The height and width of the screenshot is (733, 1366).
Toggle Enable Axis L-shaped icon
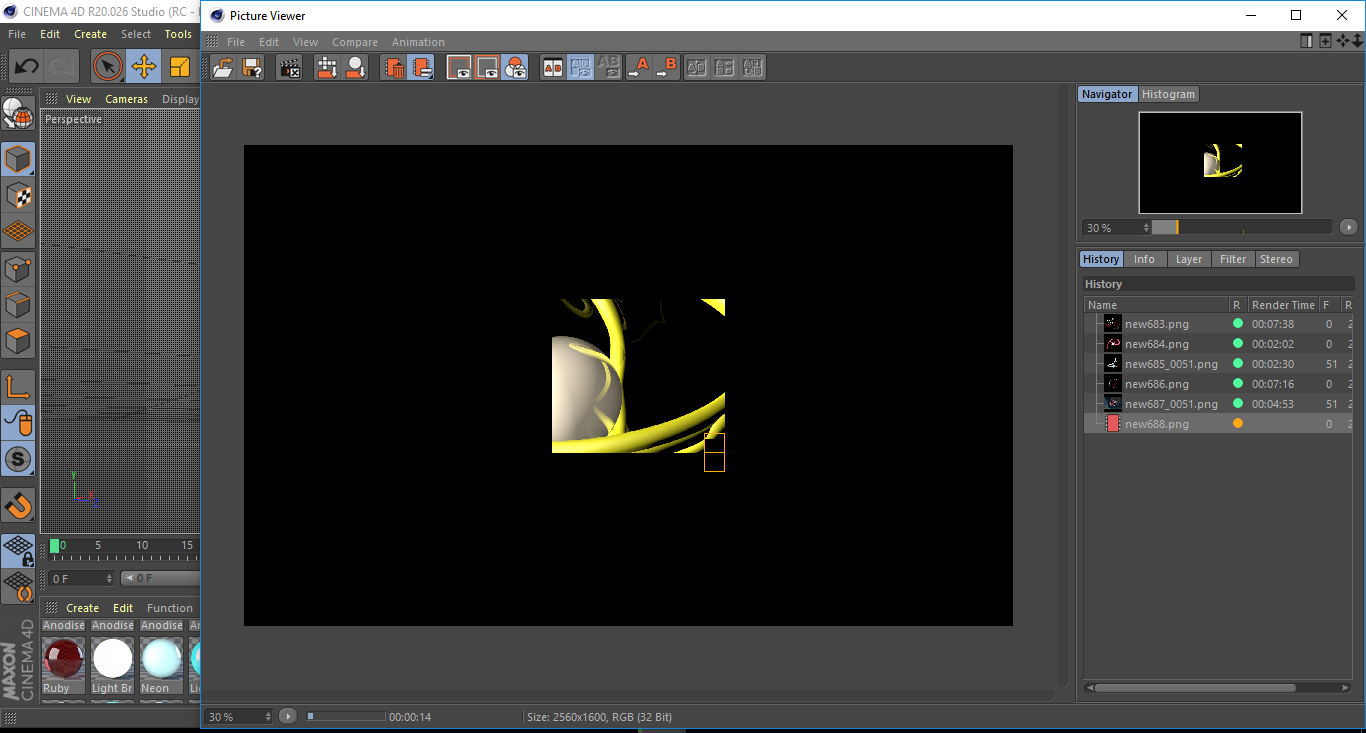[x=18, y=386]
